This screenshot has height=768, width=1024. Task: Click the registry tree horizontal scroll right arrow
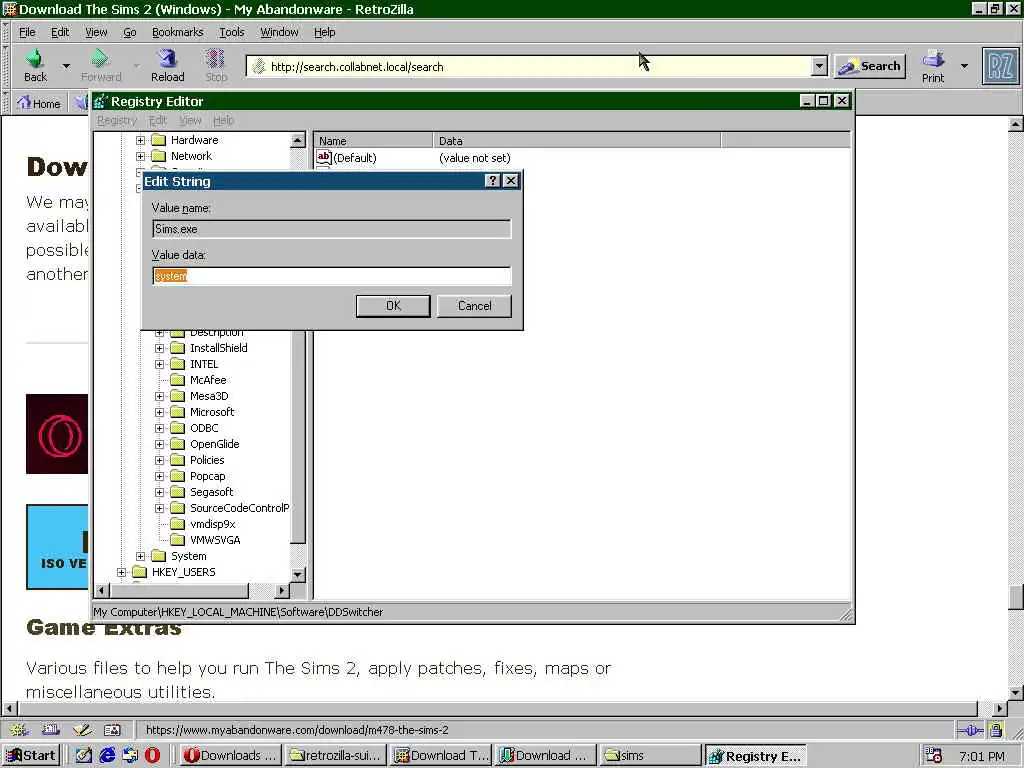click(281, 591)
